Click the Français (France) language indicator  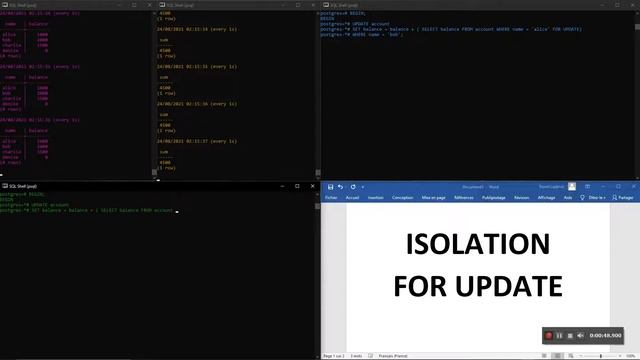click(x=393, y=356)
